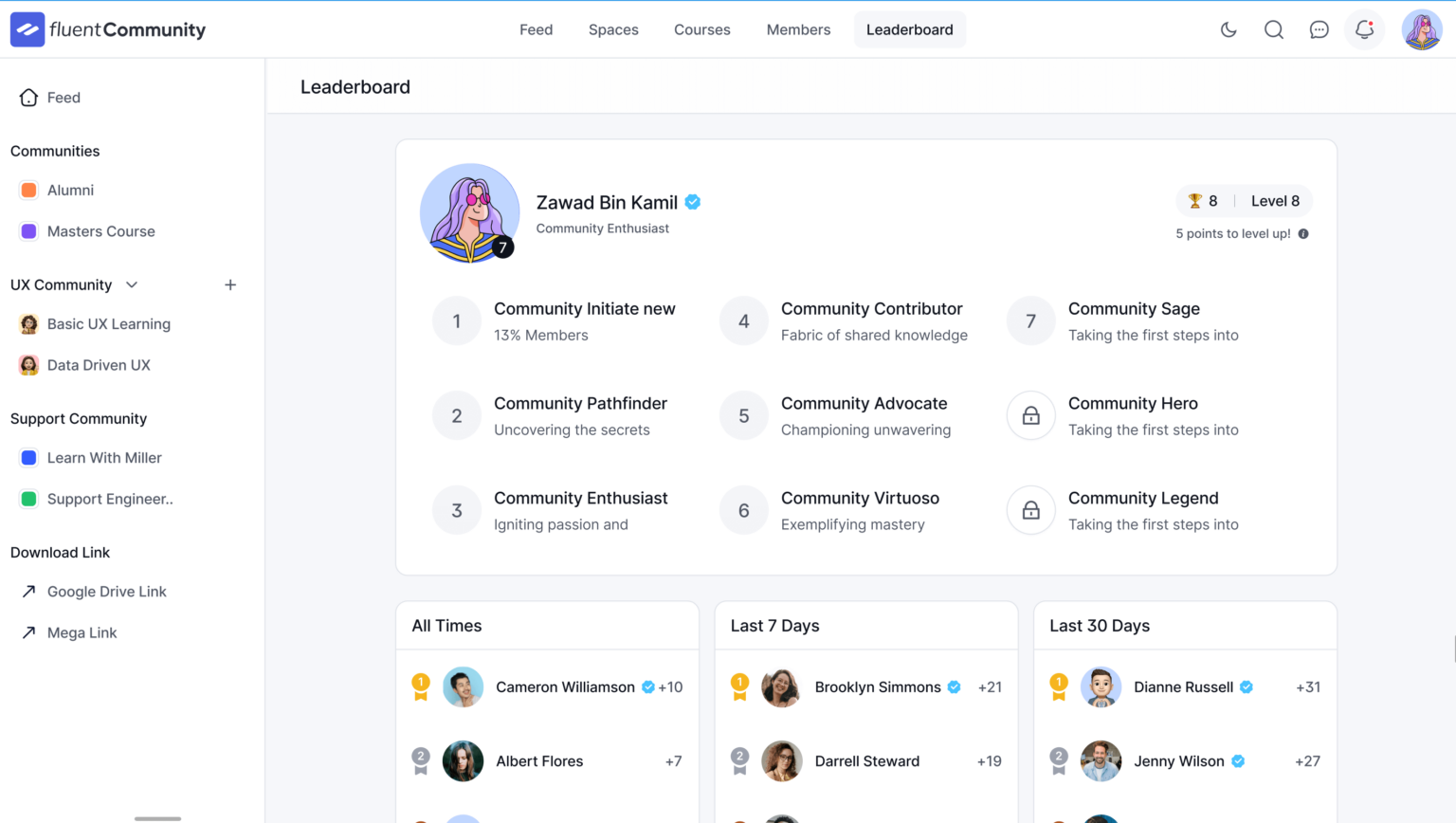
Task: Open the Alumni community
Action: (x=70, y=190)
